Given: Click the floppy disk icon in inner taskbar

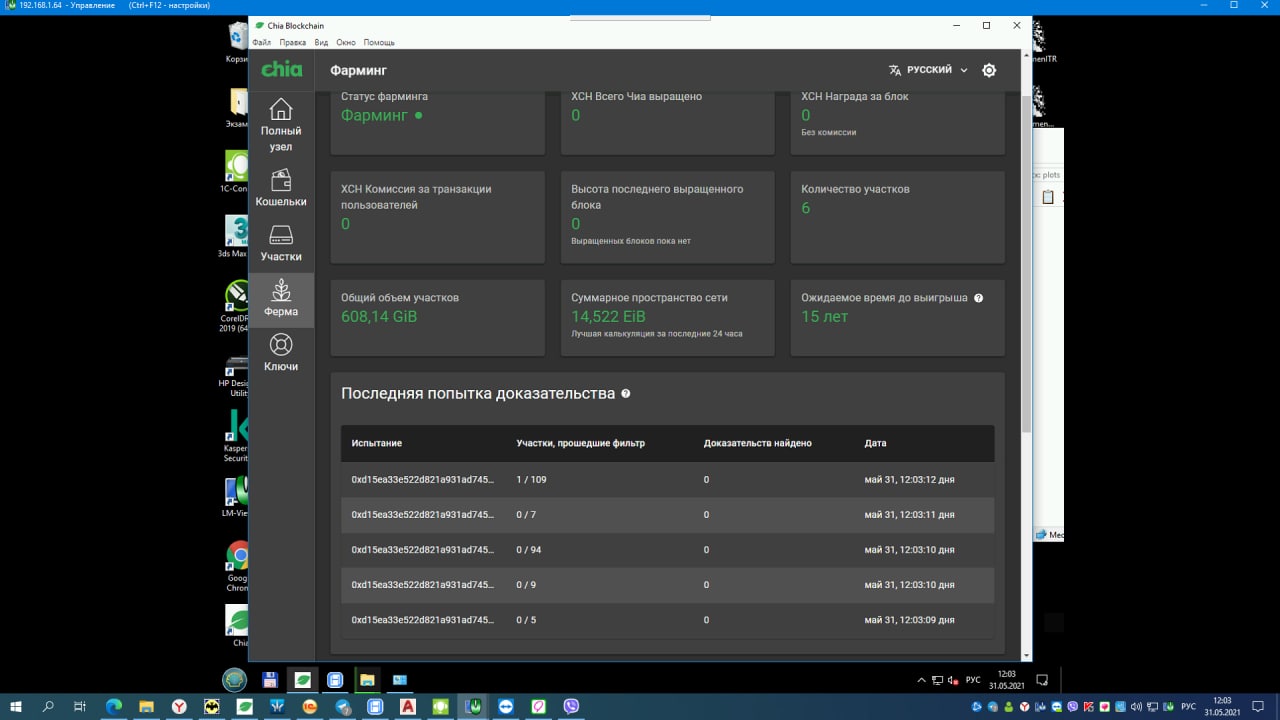Looking at the screenshot, I should tap(270, 680).
